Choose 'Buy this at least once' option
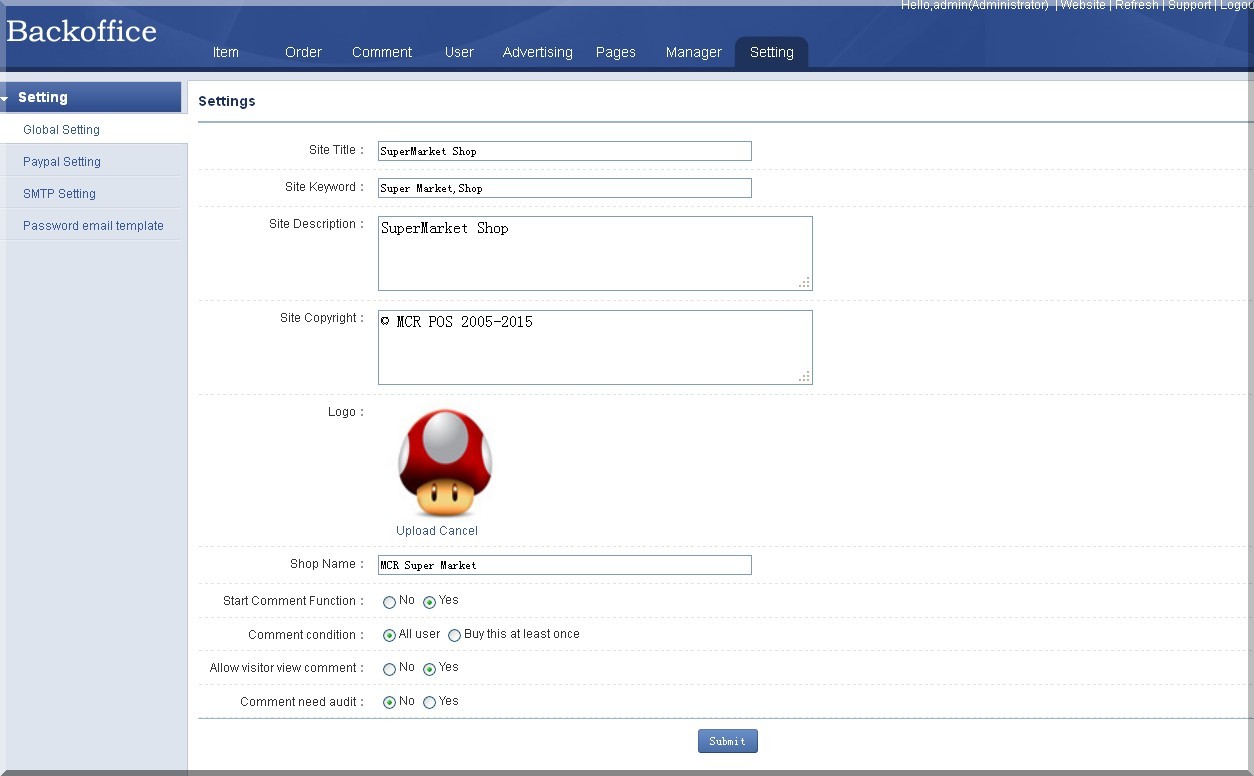1254x776 pixels. click(455, 635)
